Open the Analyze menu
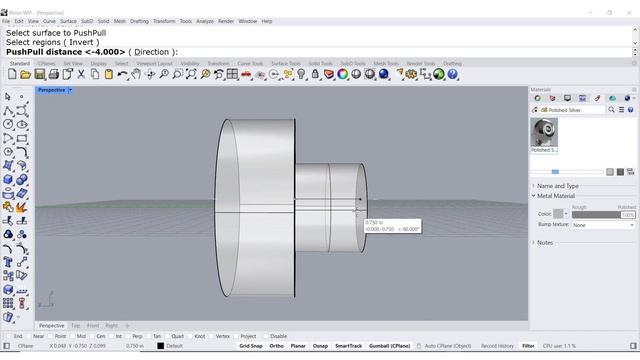 (x=205, y=21)
